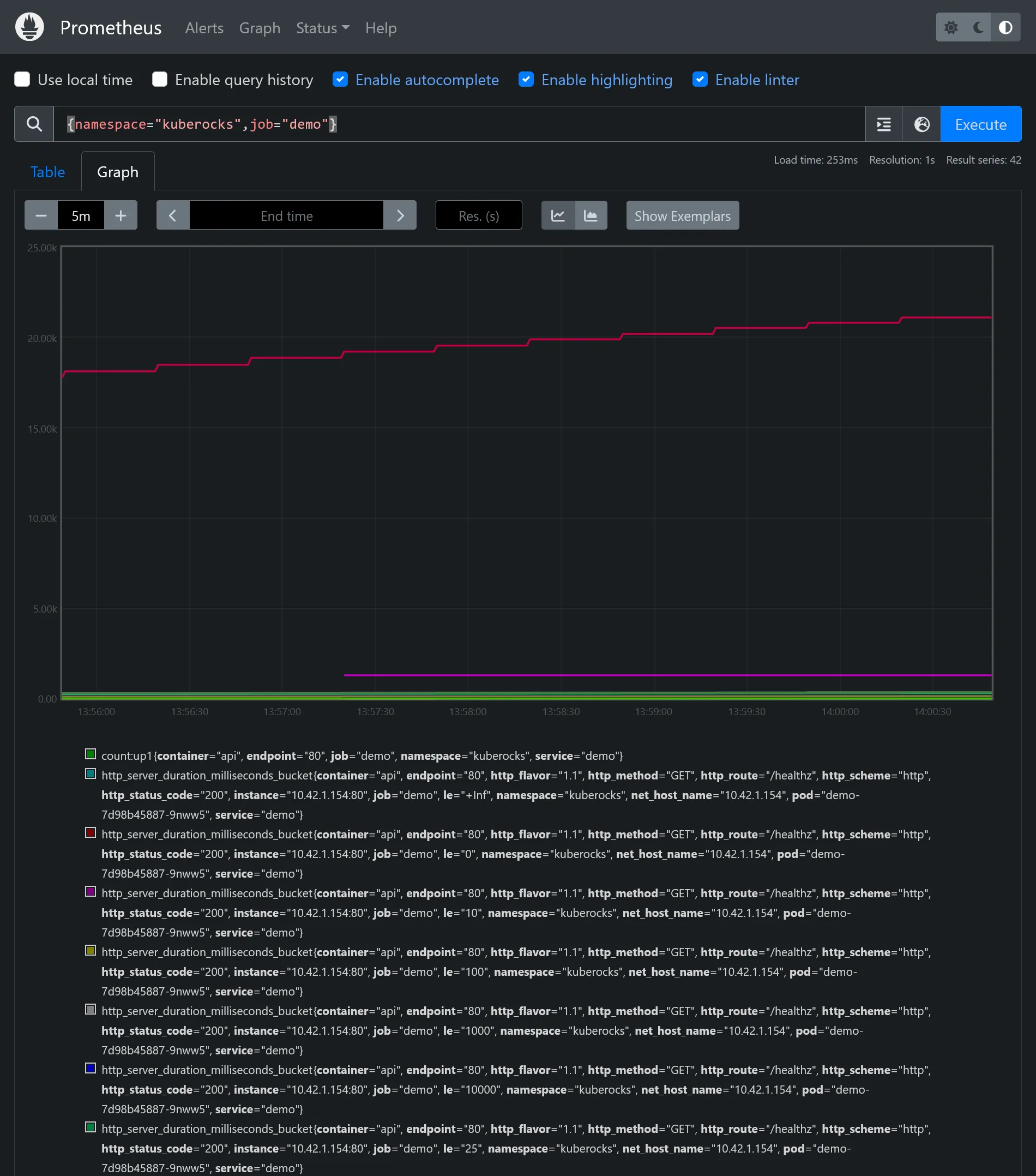The width and height of the screenshot is (1036, 1176).
Task: Click the Show Exemplars button
Action: click(682, 215)
